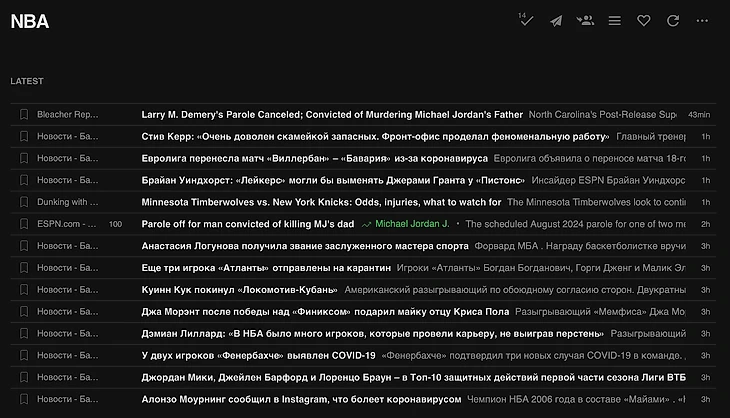Bookmark the Стив Керр article
730x418 pixels.
(x=24, y=137)
